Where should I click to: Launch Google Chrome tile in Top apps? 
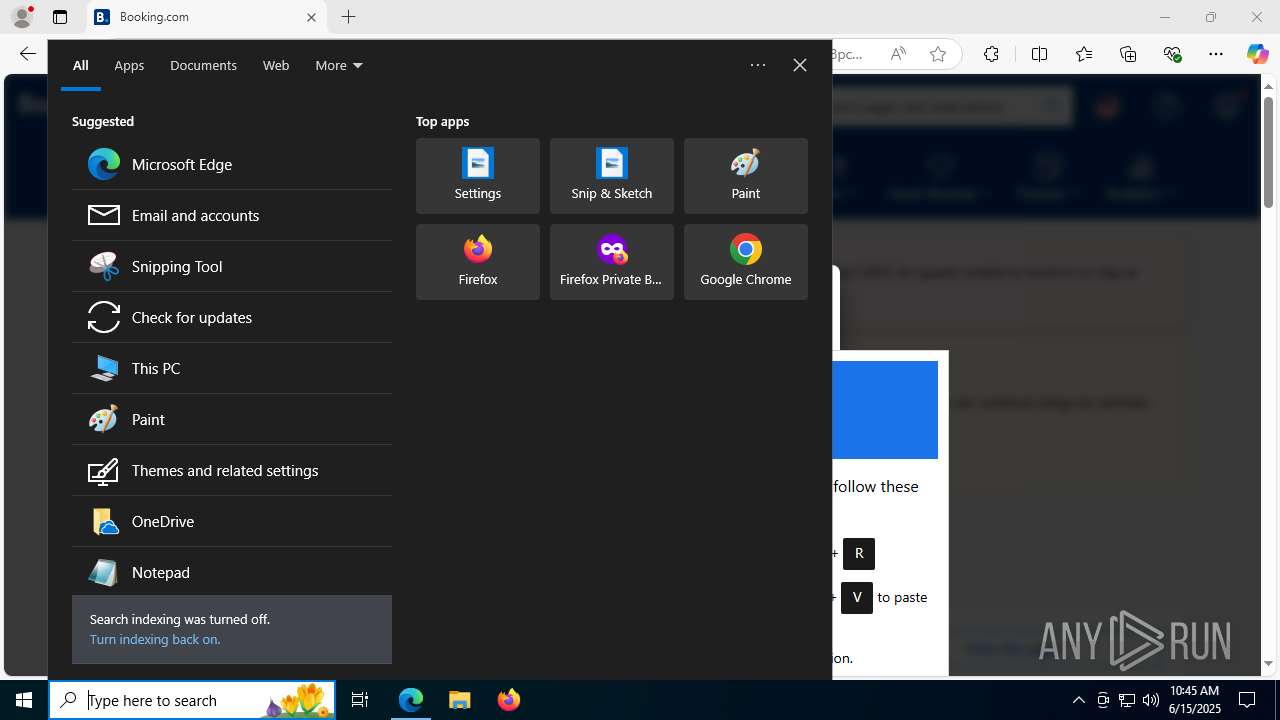(x=746, y=262)
